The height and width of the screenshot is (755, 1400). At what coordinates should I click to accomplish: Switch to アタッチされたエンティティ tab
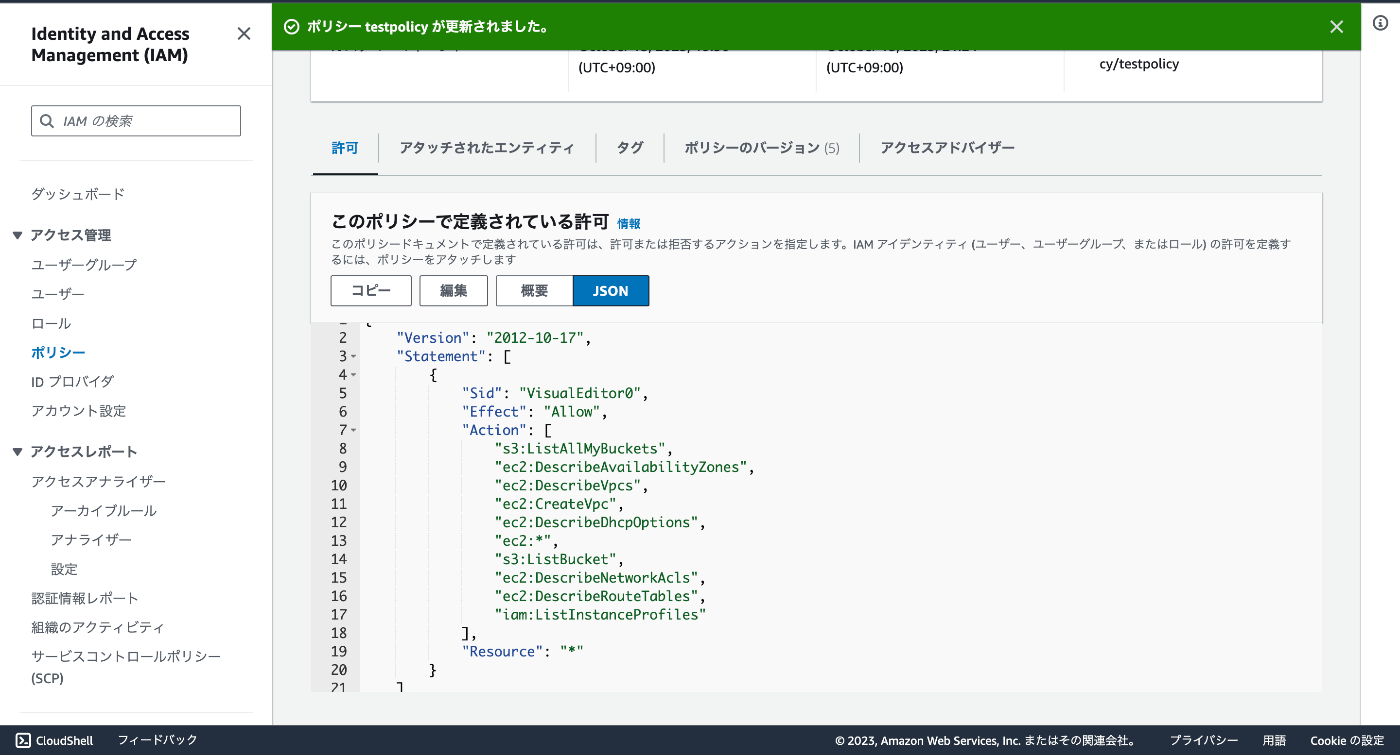pos(487,148)
